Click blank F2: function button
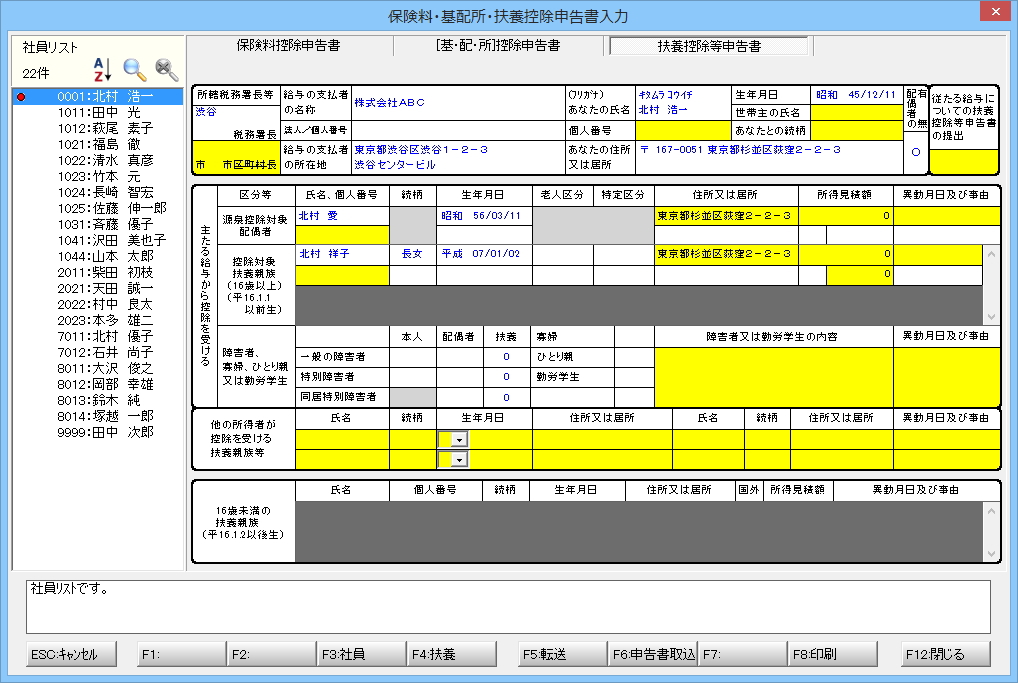This screenshot has height=683, width=1018. (272, 654)
